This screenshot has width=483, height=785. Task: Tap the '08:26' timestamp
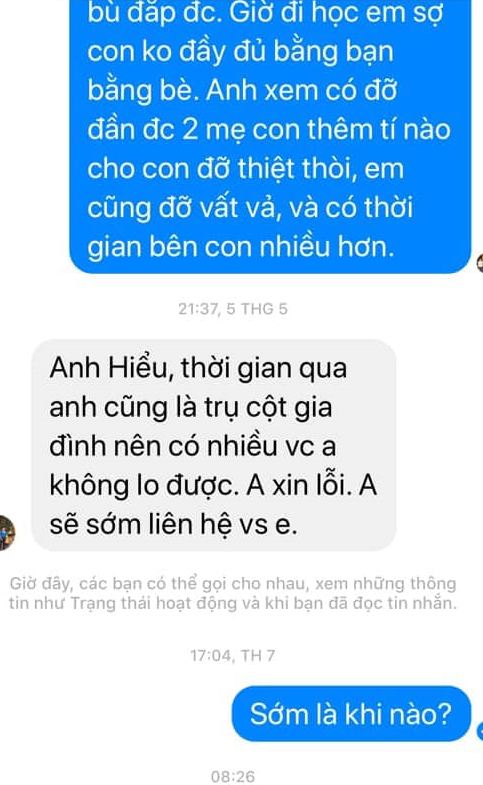point(233,776)
